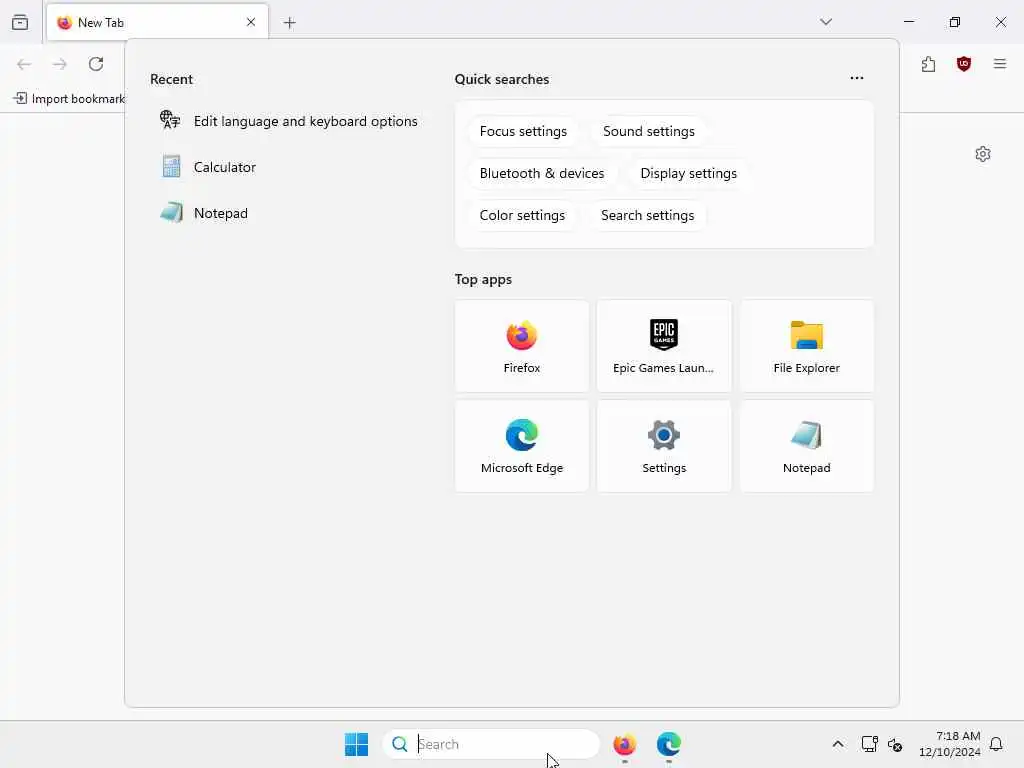Open Settings from Top apps

click(664, 446)
